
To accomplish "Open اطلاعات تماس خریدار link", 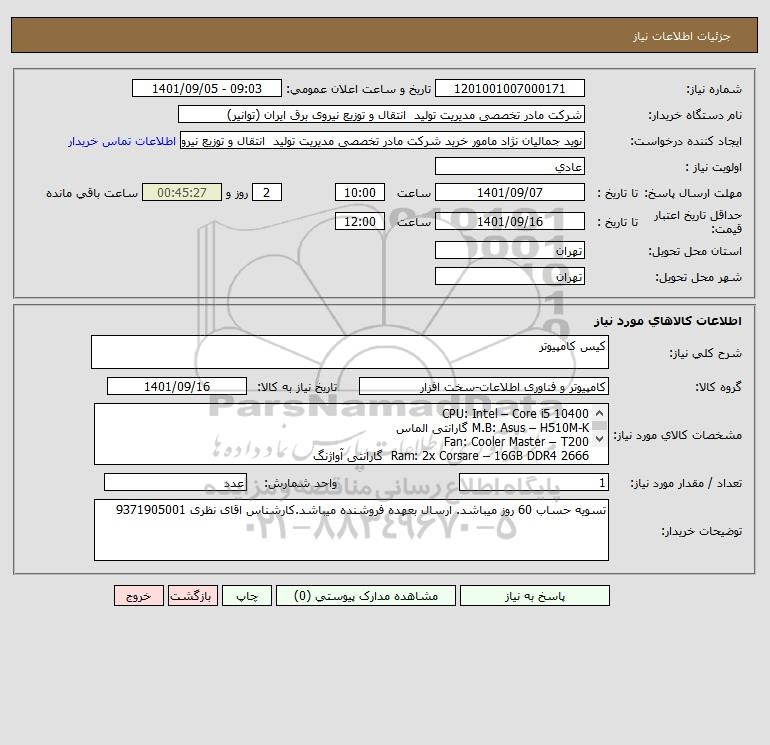I will pyautogui.click(x=122, y=141).
